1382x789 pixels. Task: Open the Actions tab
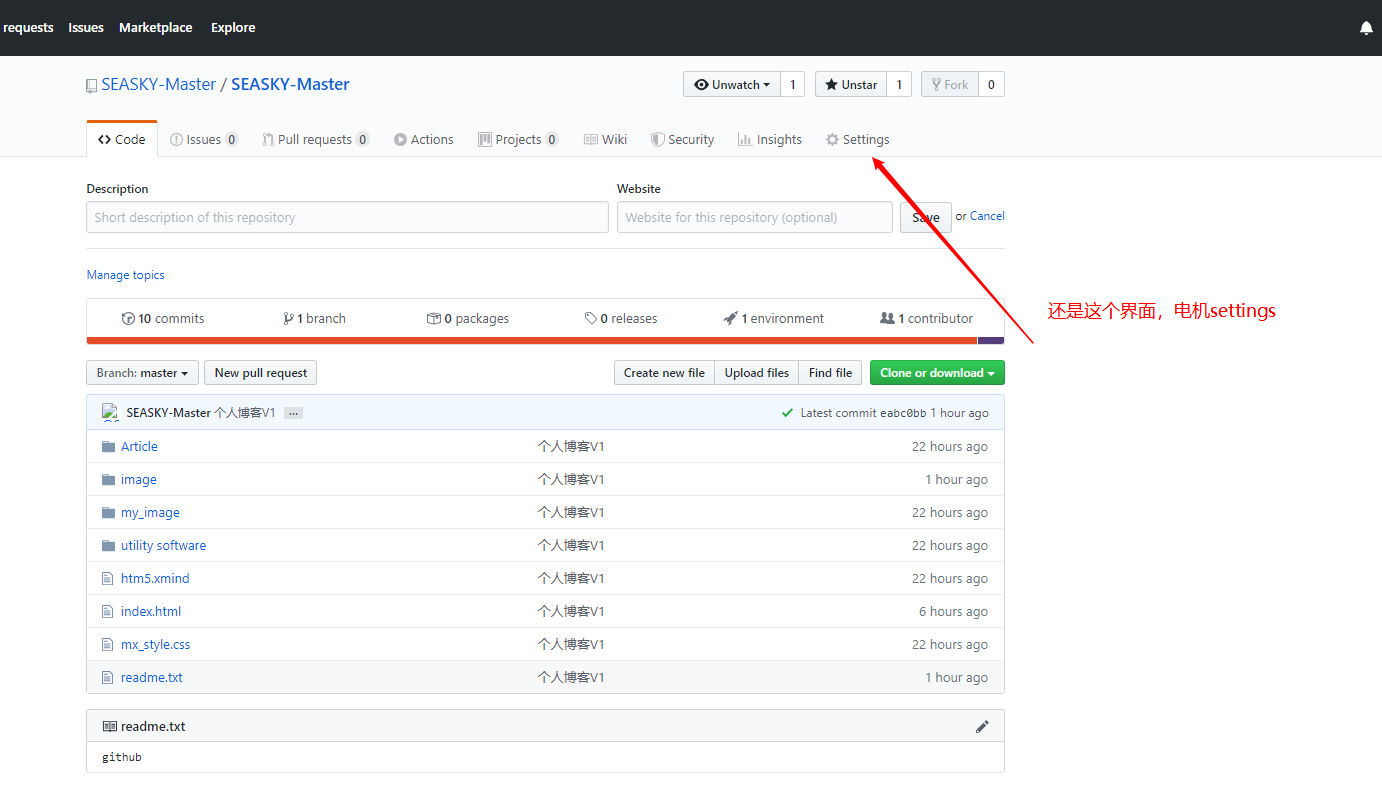pyautogui.click(x=424, y=140)
